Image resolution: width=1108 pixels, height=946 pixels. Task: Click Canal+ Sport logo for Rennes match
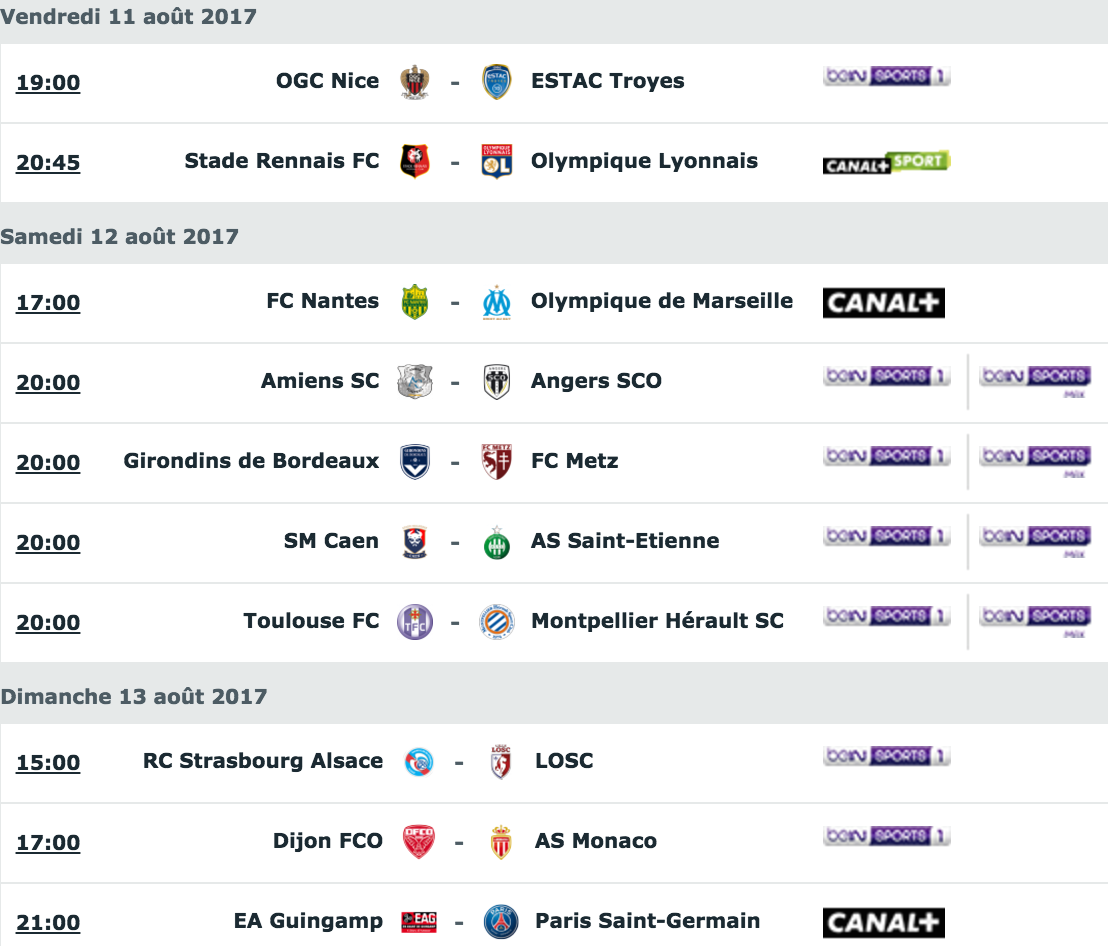click(x=886, y=163)
